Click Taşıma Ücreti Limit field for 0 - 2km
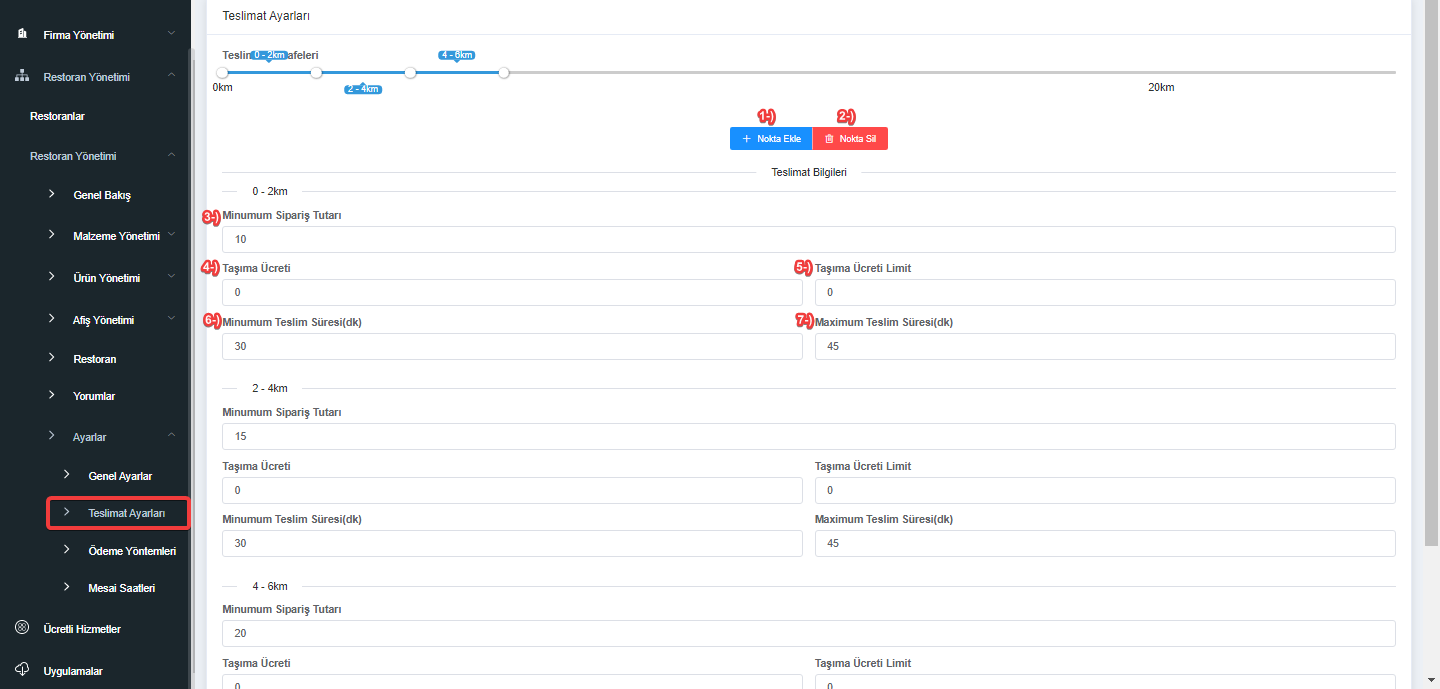Image resolution: width=1440 pixels, height=689 pixels. click(1105, 292)
